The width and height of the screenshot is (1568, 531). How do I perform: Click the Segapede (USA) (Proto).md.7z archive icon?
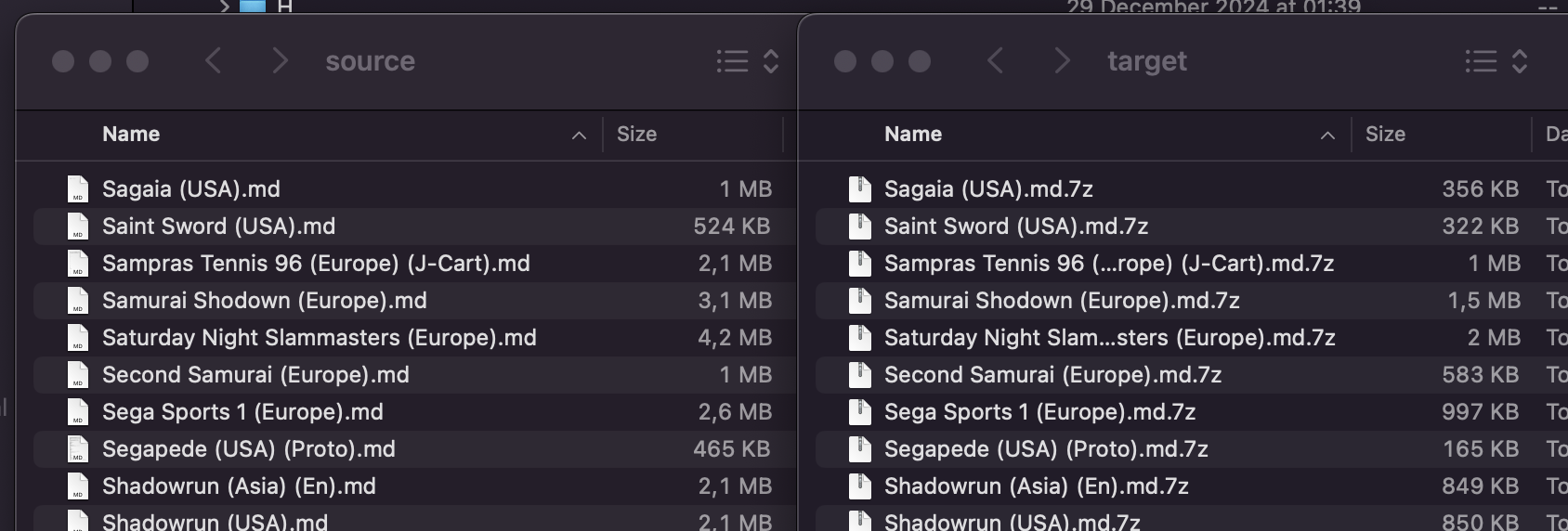click(860, 449)
